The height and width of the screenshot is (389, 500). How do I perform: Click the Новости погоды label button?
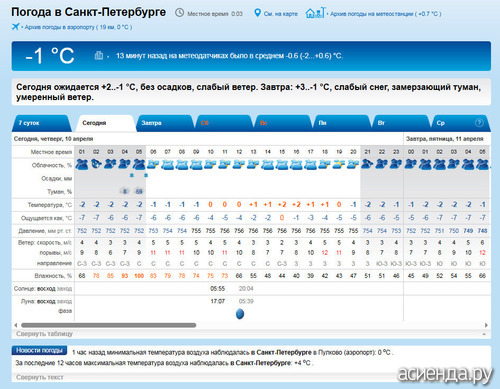pyautogui.click(x=39, y=350)
